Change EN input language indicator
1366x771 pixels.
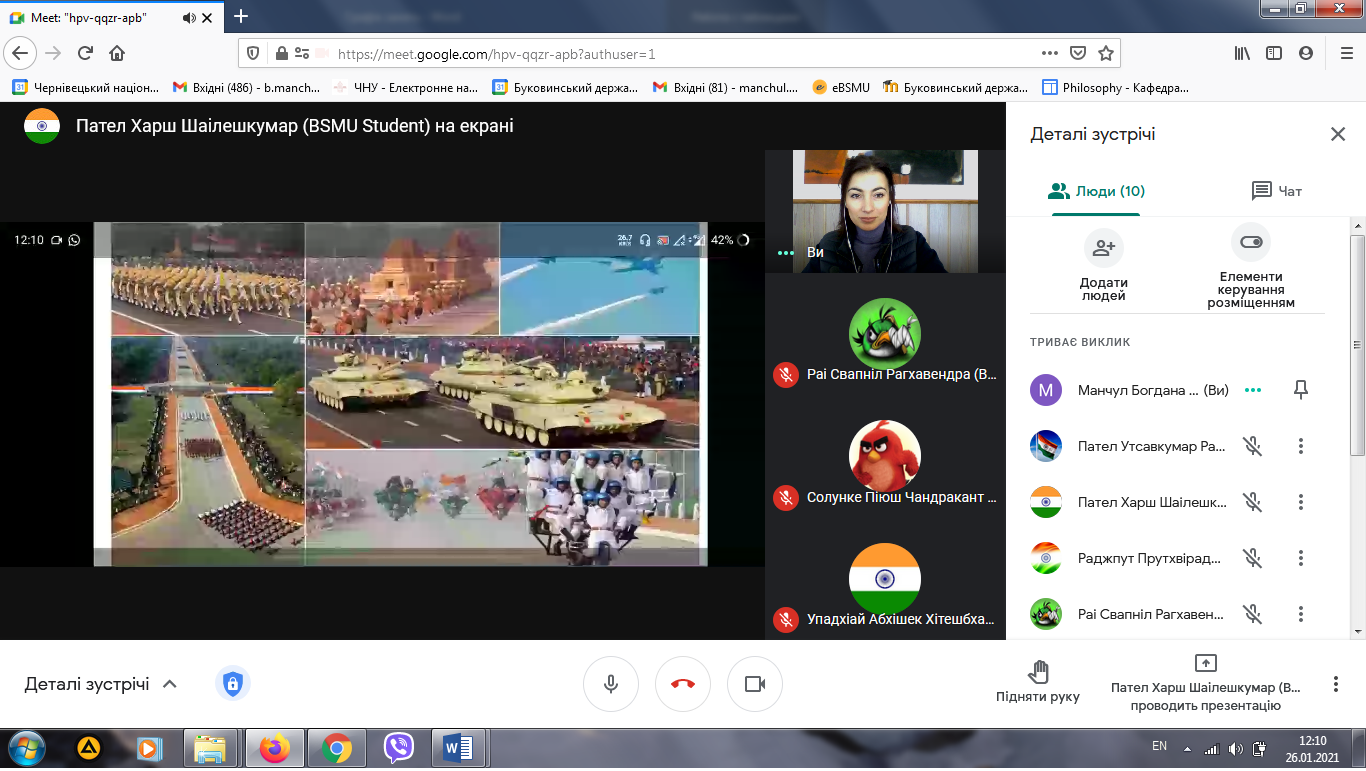pos(1159,746)
